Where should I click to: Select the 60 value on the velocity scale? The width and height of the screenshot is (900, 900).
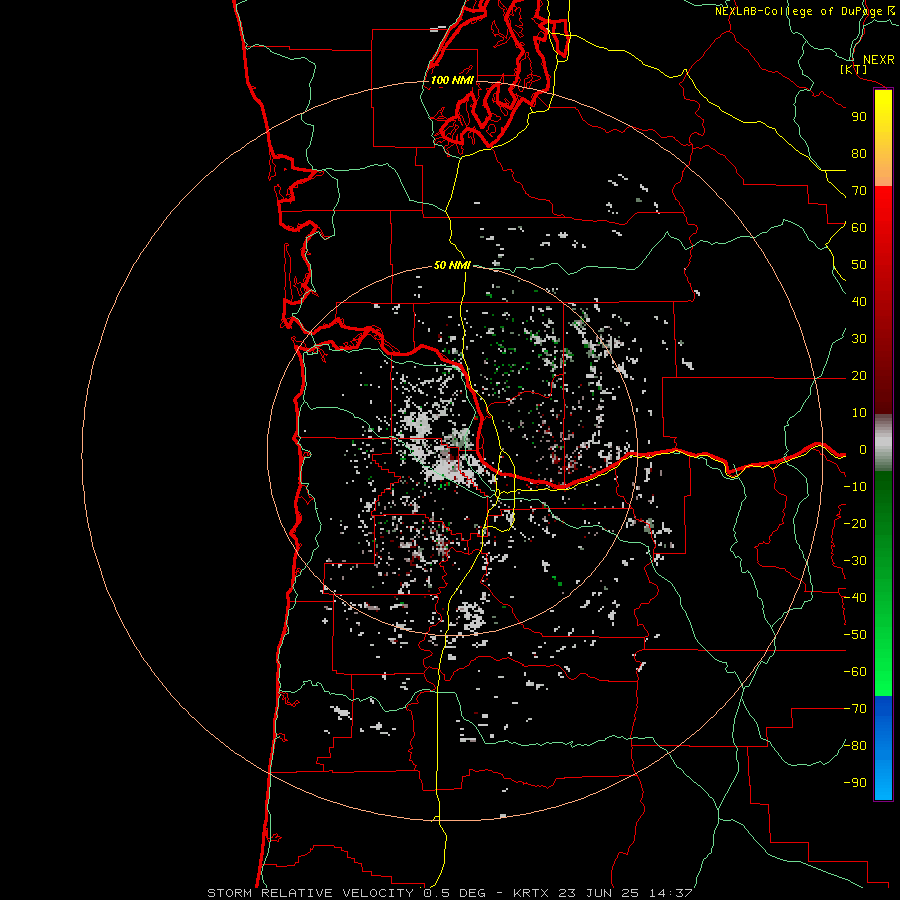pyautogui.click(x=859, y=227)
